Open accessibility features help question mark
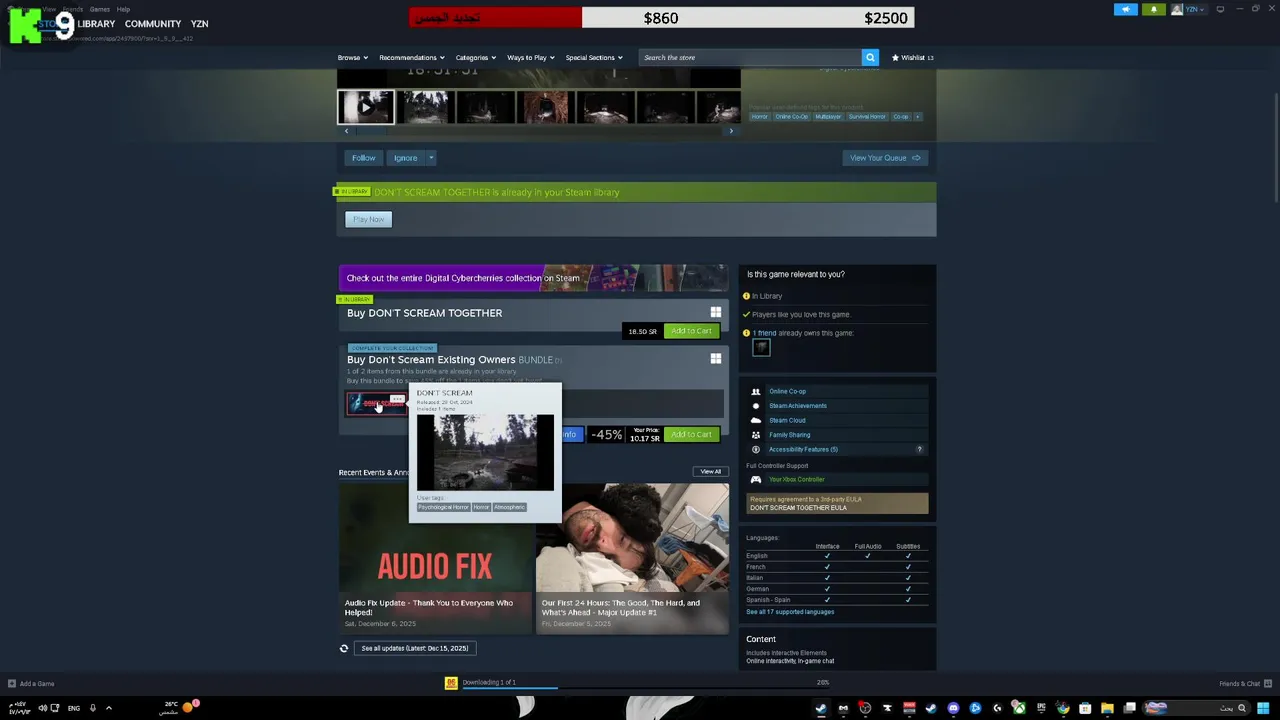This screenshot has width=1280, height=720. 919,449
